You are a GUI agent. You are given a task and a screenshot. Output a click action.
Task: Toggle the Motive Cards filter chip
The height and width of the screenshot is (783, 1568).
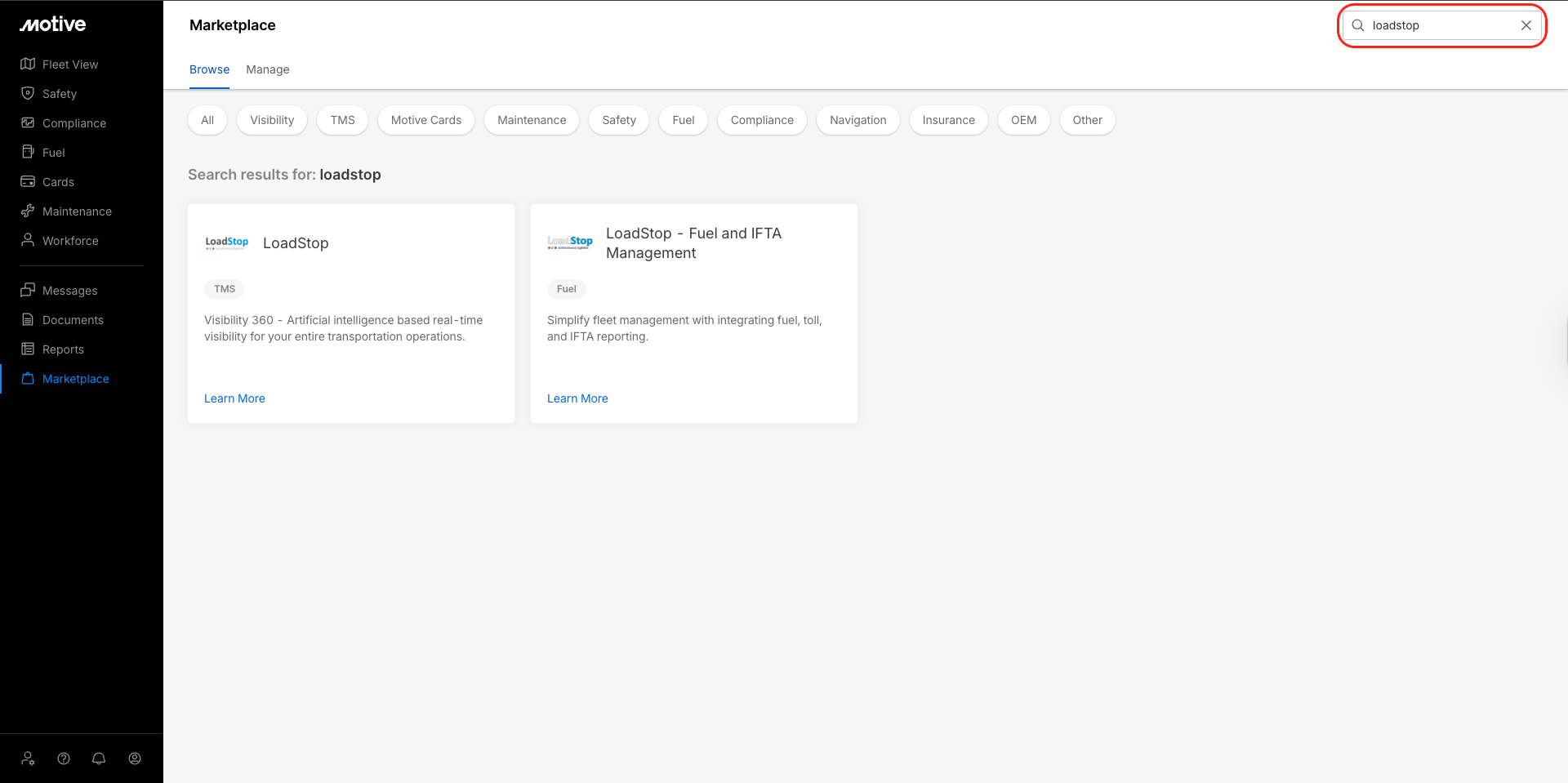425,120
